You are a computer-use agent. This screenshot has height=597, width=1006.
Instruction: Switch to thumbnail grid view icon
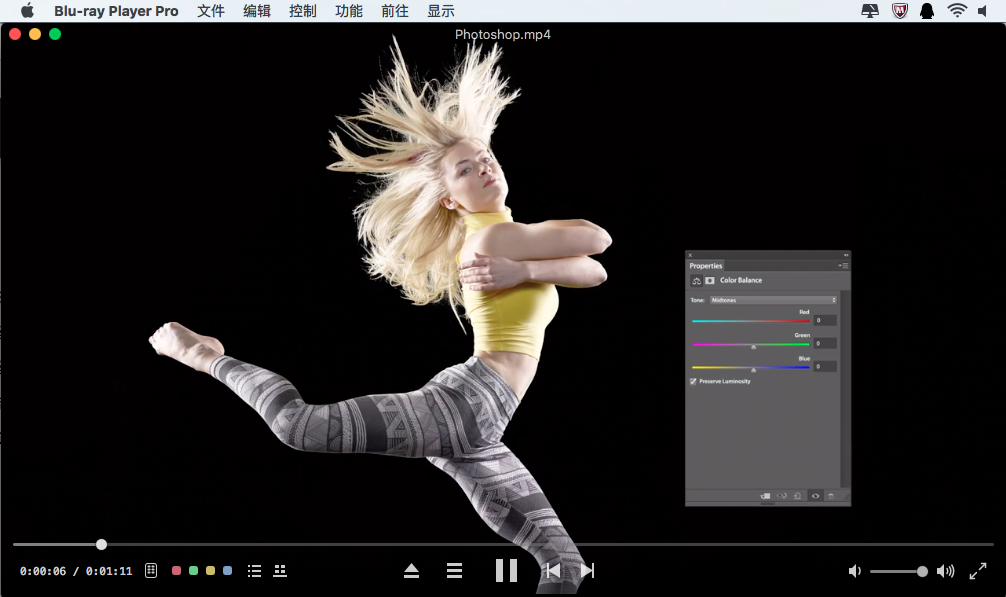[280, 570]
